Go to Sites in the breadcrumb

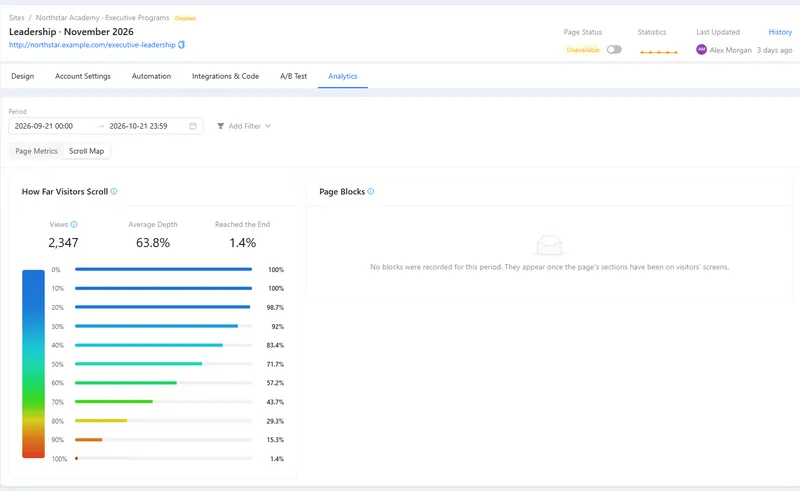(16, 18)
